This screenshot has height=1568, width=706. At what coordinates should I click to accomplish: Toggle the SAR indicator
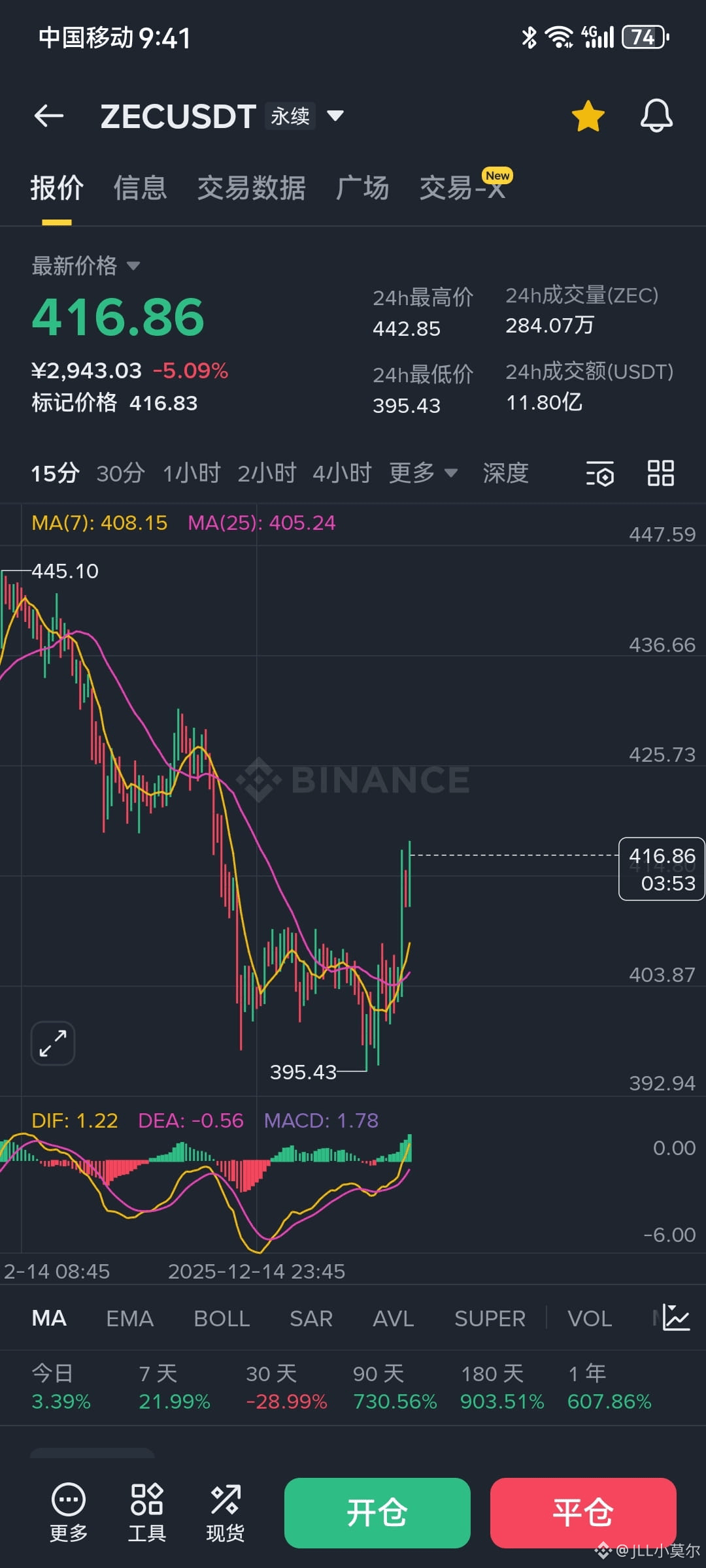pos(311,1318)
